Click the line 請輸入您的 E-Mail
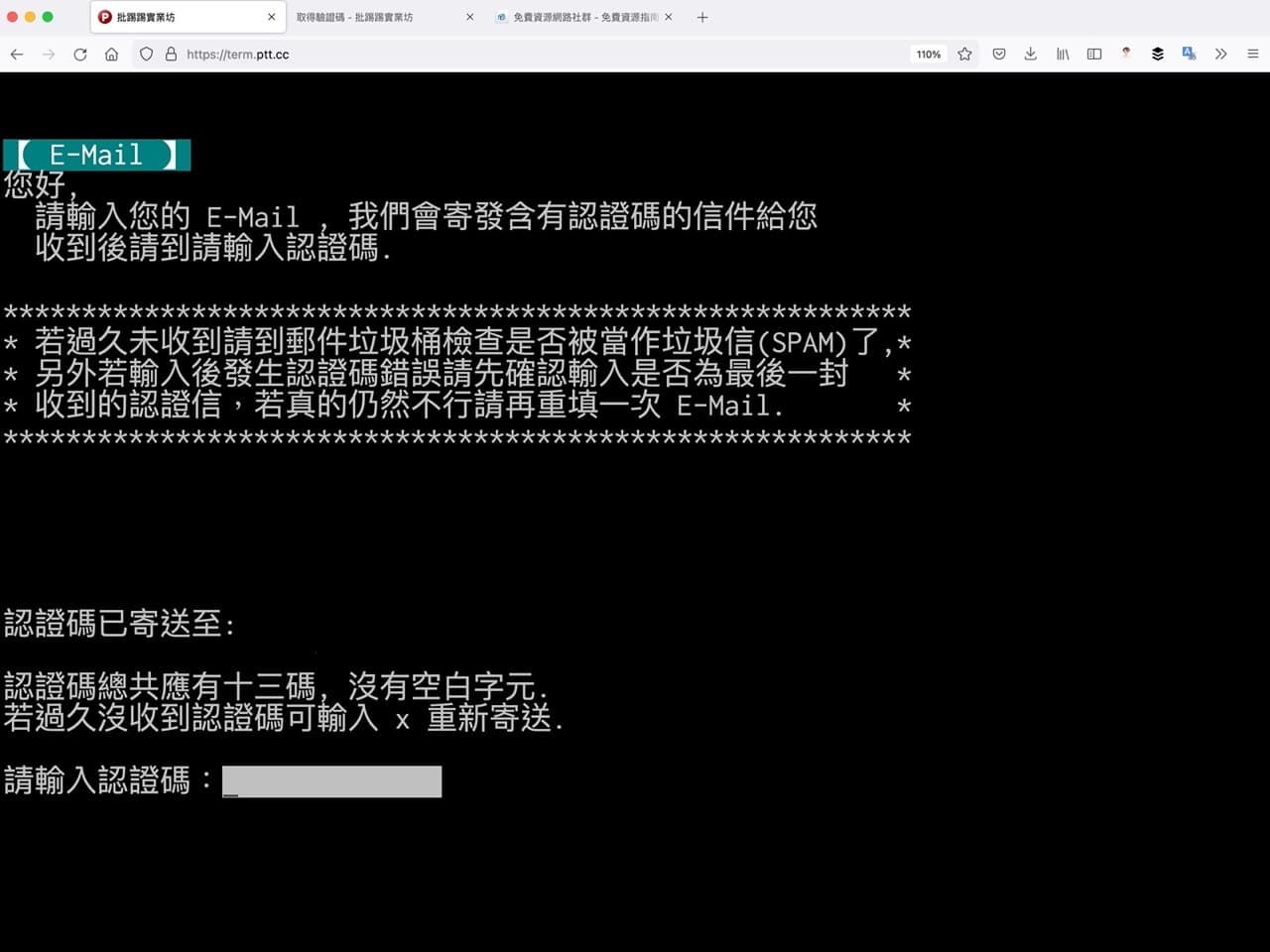The width and height of the screenshot is (1270, 952). pyautogui.click(x=427, y=216)
